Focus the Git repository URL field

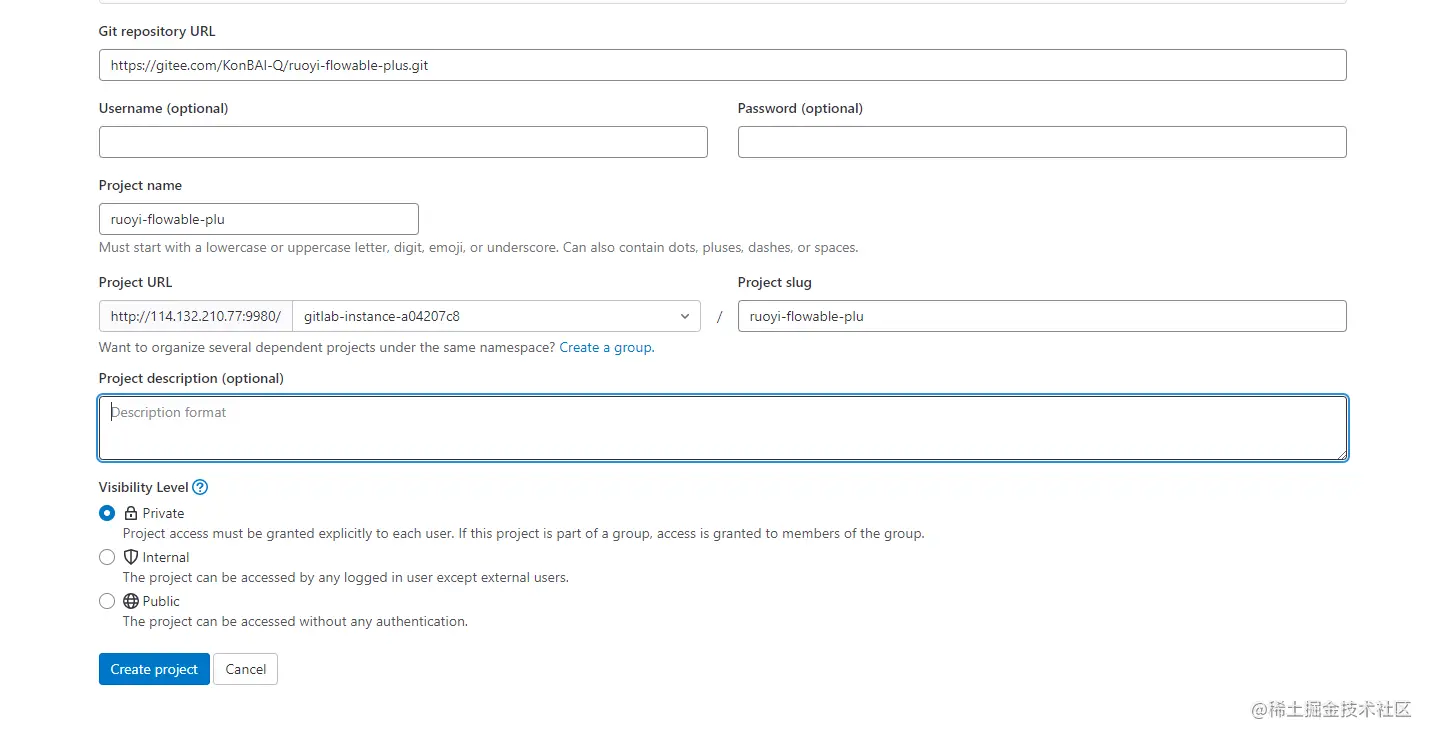pos(722,65)
